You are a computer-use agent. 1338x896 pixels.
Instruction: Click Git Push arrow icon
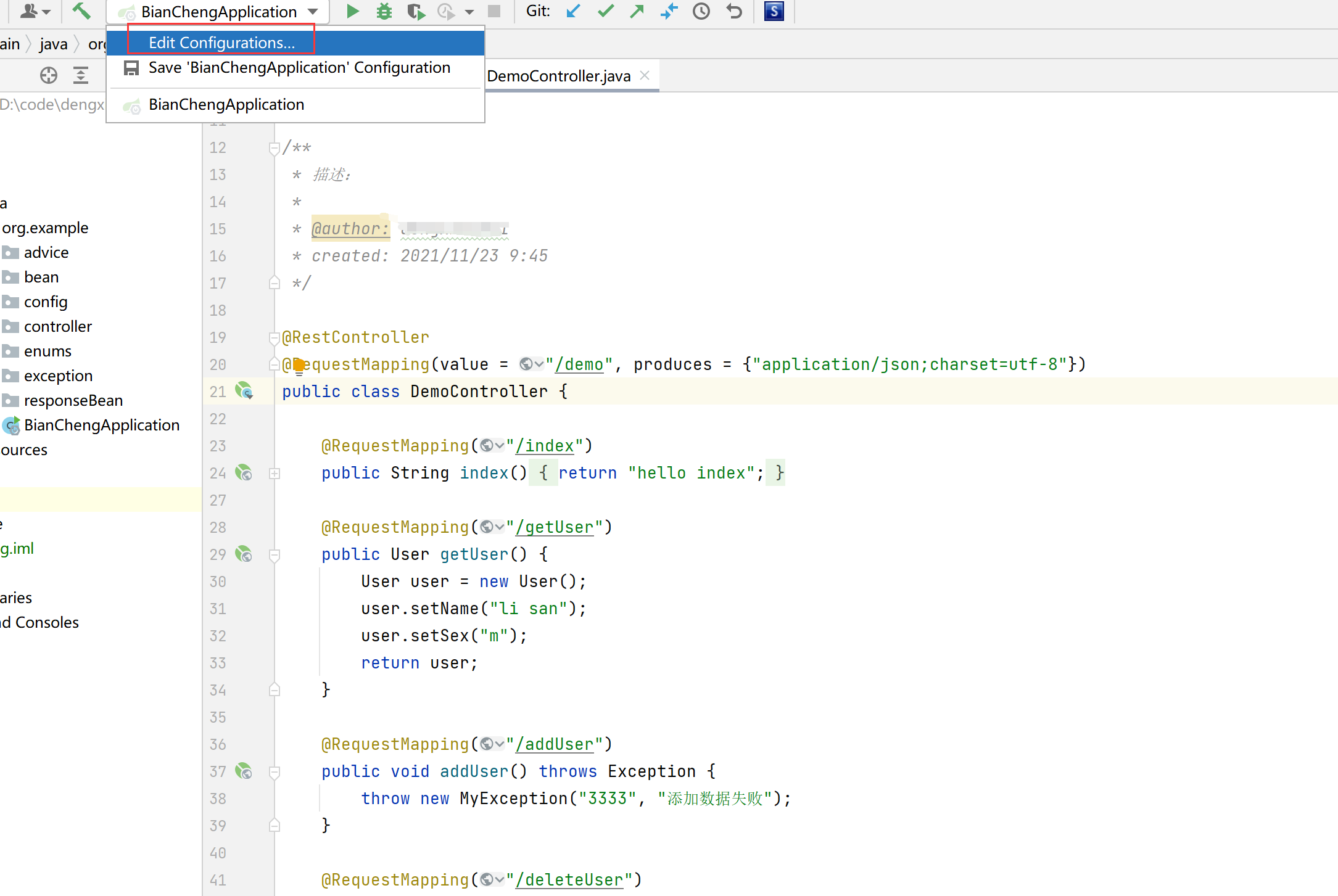point(637,11)
